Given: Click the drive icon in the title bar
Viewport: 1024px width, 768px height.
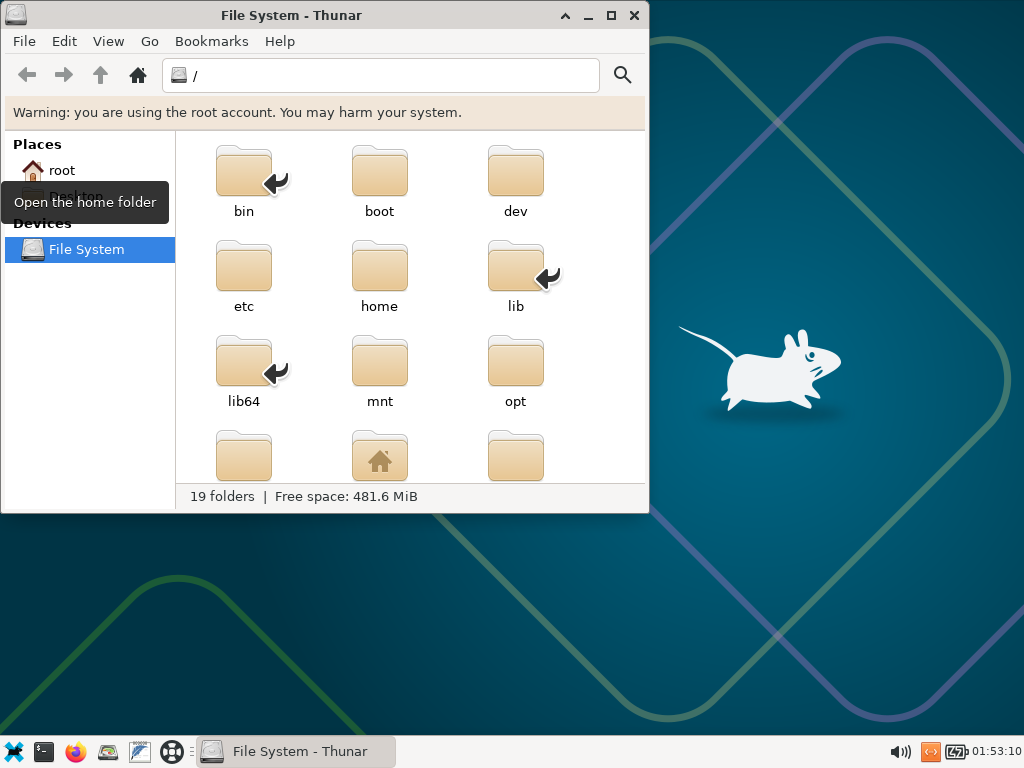Looking at the screenshot, I should pos(16,15).
